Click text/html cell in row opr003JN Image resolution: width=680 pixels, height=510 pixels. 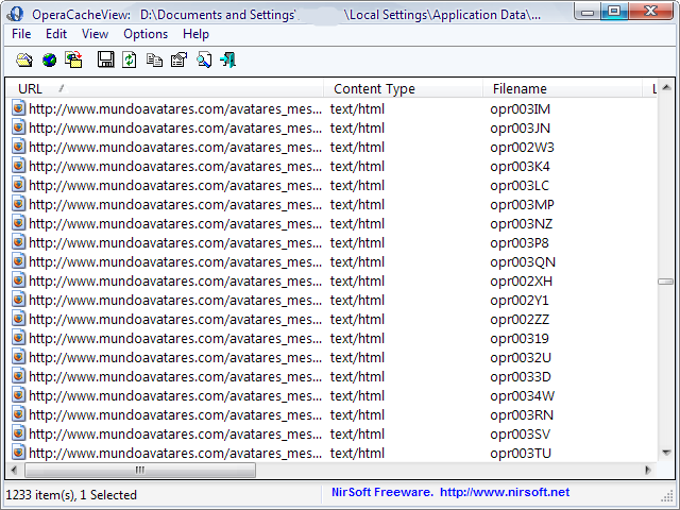point(357,128)
